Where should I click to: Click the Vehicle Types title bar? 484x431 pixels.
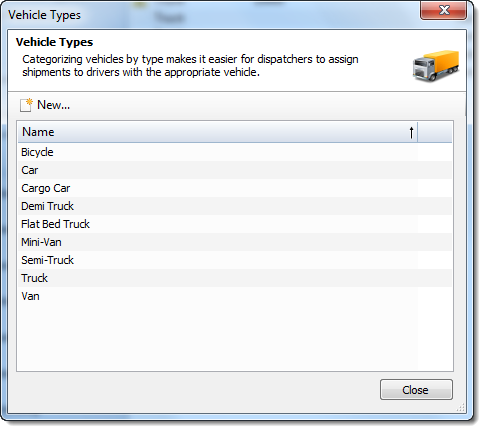(213, 15)
